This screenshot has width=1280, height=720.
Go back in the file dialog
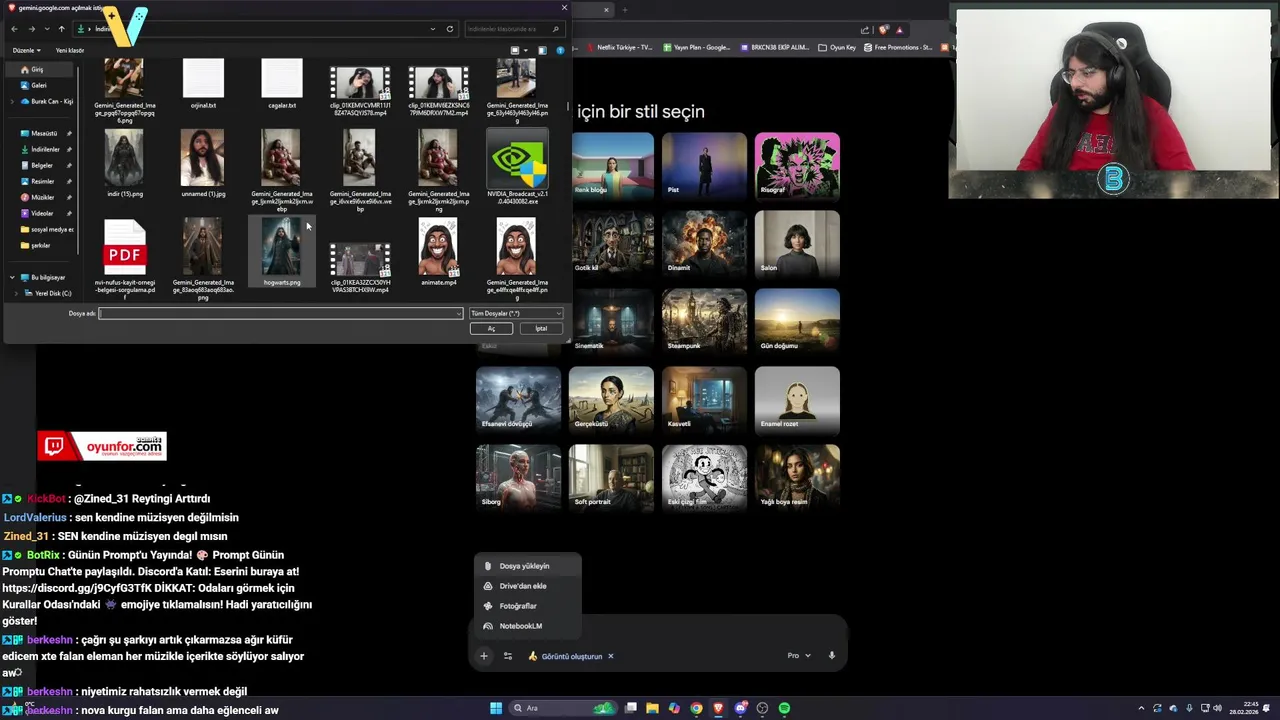pos(14,29)
